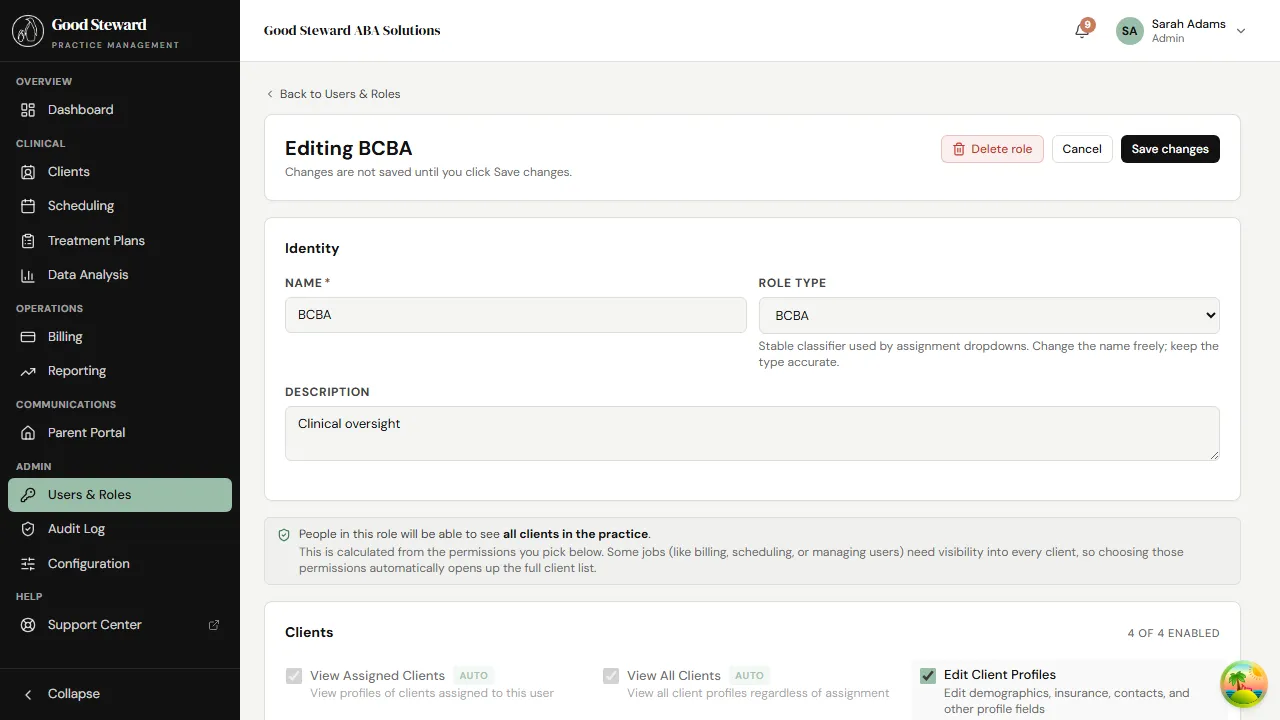Image resolution: width=1280 pixels, height=720 pixels.
Task: Toggle the View Assigned Clients checkbox
Action: [293, 675]
